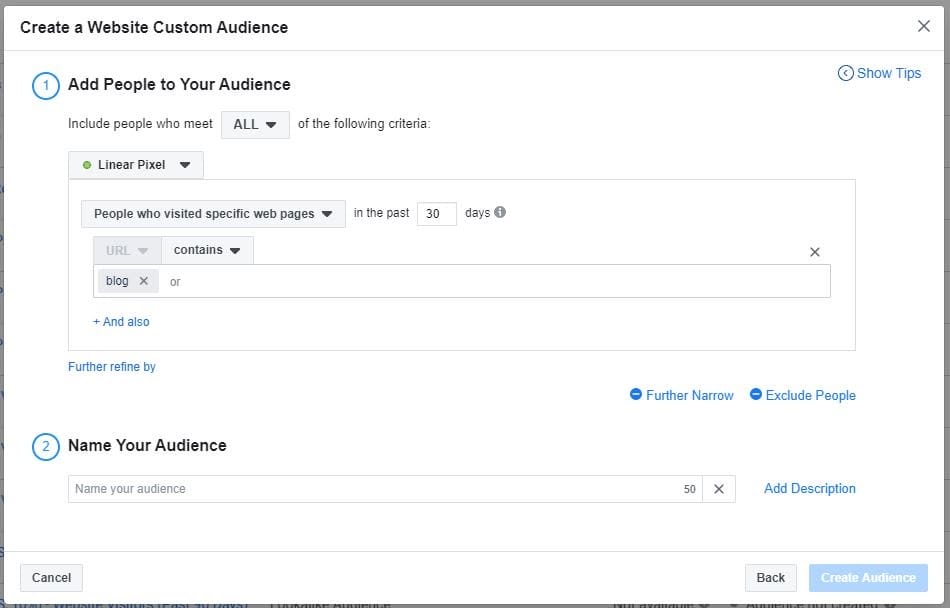The height and width of the screenshot is (608, 950).
Task: Click the blog keyword tag text
Action: point(117,281)
